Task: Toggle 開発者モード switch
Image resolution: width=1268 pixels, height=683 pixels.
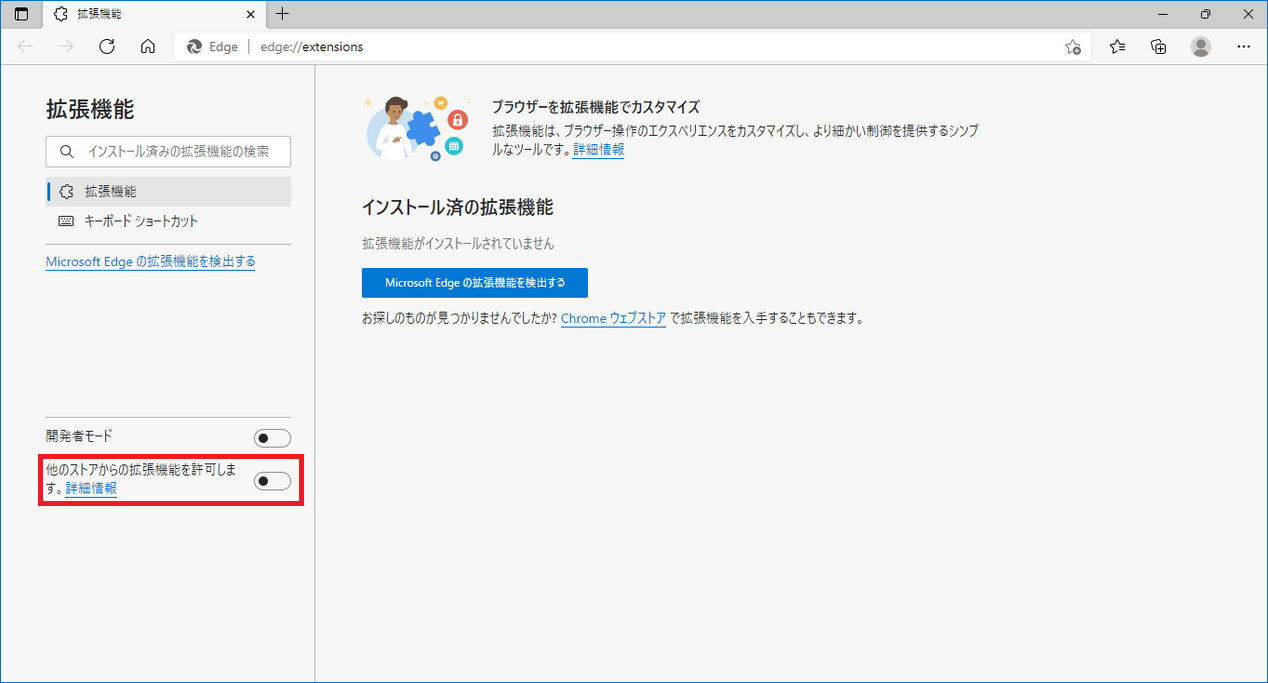Action: coord(272,438)
